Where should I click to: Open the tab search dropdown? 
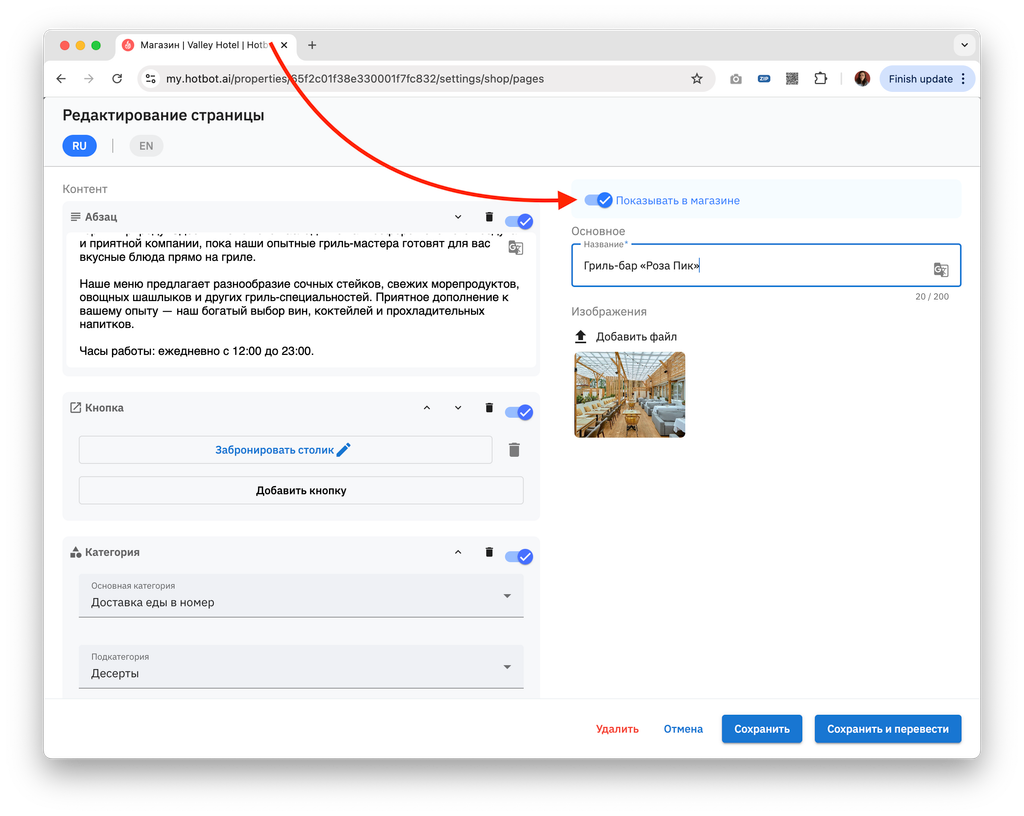965,45
